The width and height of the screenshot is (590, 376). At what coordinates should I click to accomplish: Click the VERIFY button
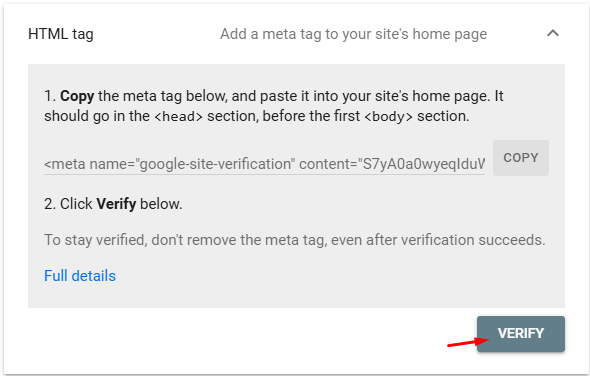(521, 334)
